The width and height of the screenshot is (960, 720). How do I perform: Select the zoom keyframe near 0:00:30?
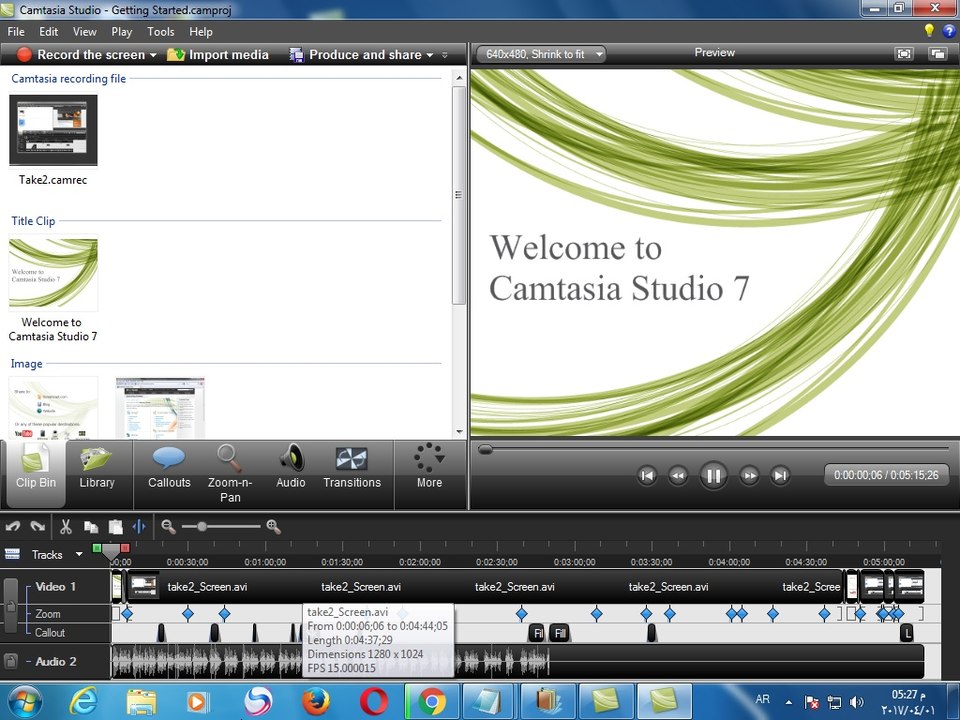[188, 613]
